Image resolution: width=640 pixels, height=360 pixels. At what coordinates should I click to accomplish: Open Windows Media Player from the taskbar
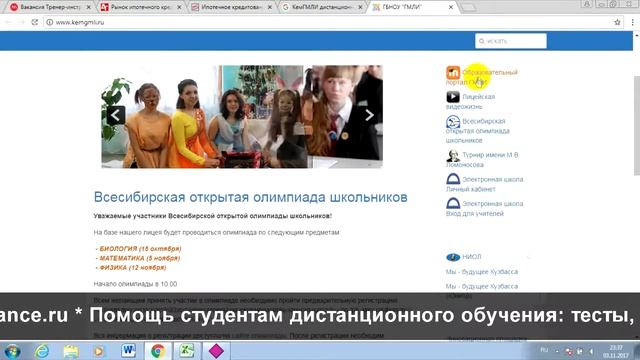[x=99, y=351]
